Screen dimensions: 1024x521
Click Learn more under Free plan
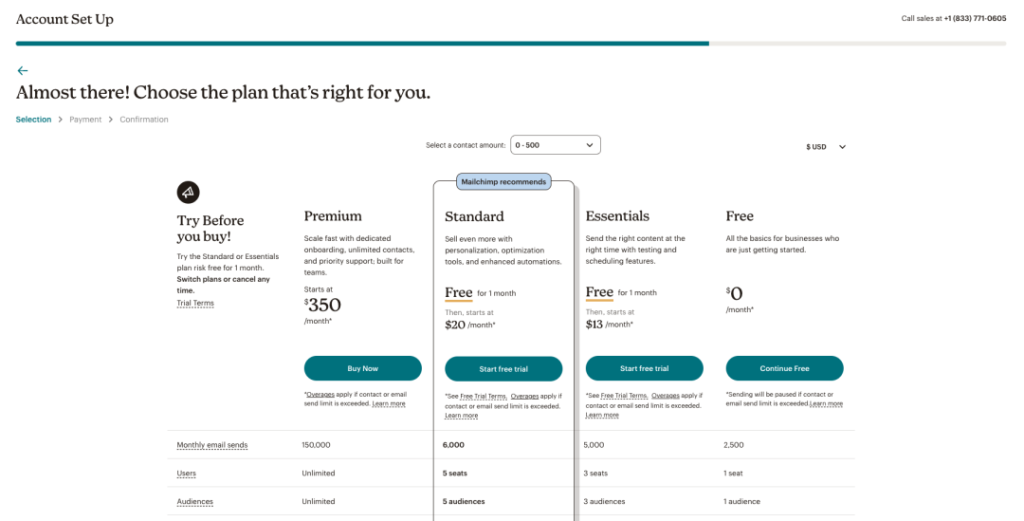pos(826,403)
